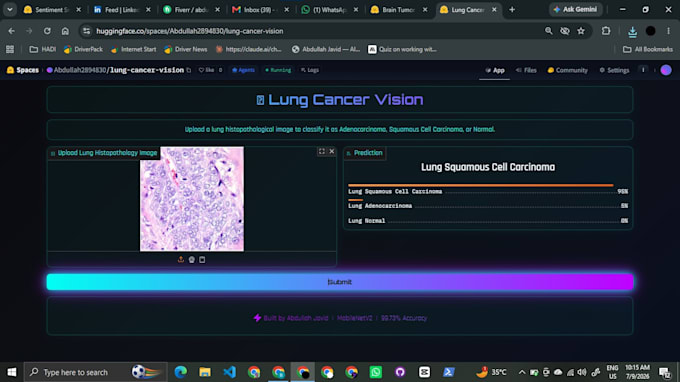Open File Explorer from the taskbar
Screen dimensions: 680x382
click(x=205, y=372)
